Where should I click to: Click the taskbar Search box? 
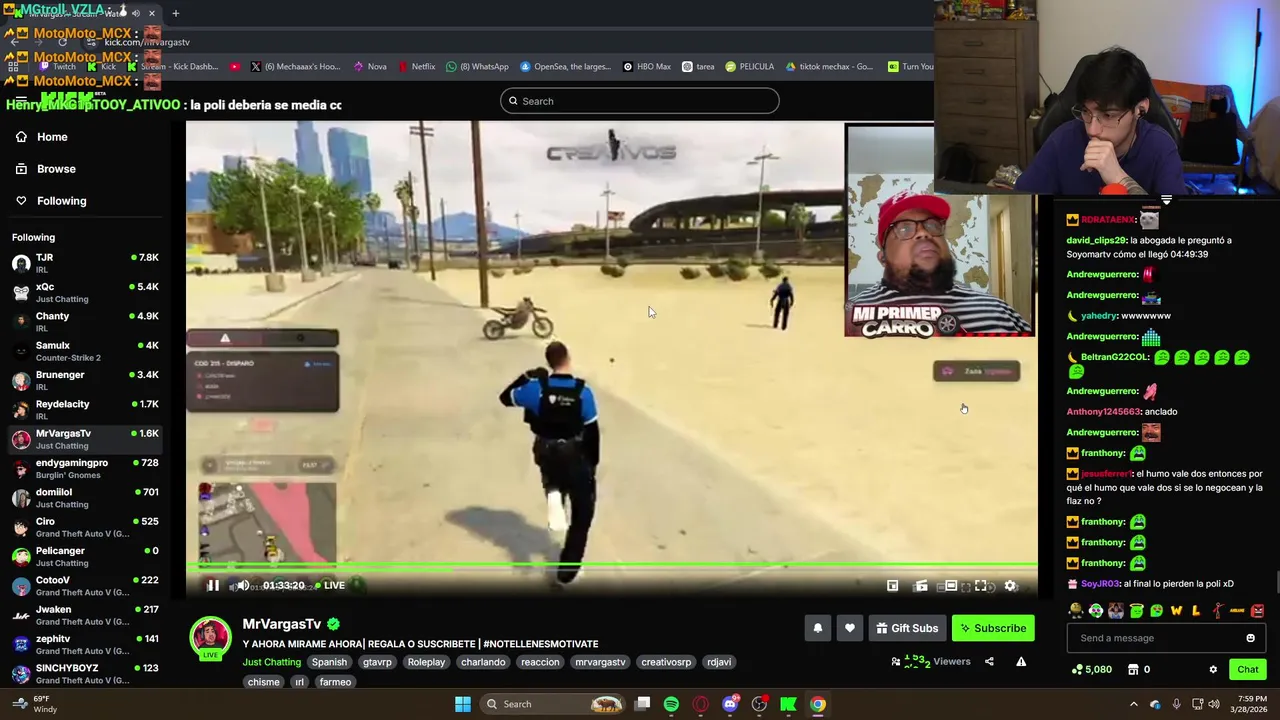[x=552, y=704]
